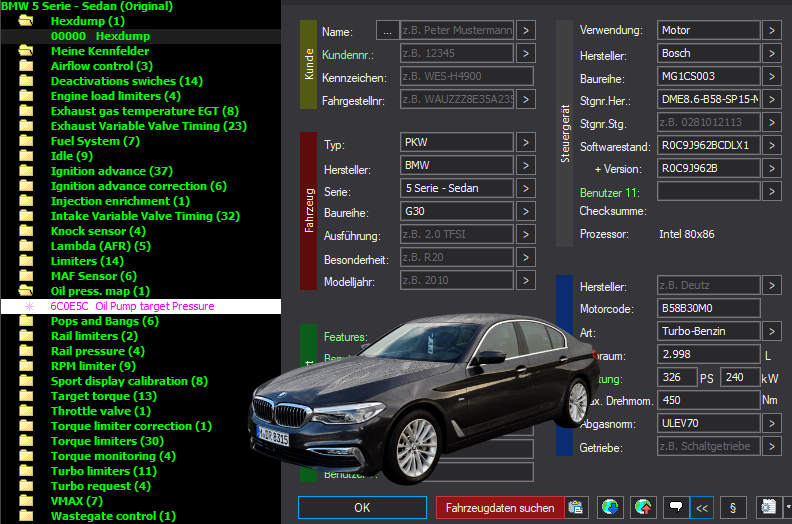Open the Deactivations swiches (14) folder
The image size is (792, 524).
click(127, 81)
